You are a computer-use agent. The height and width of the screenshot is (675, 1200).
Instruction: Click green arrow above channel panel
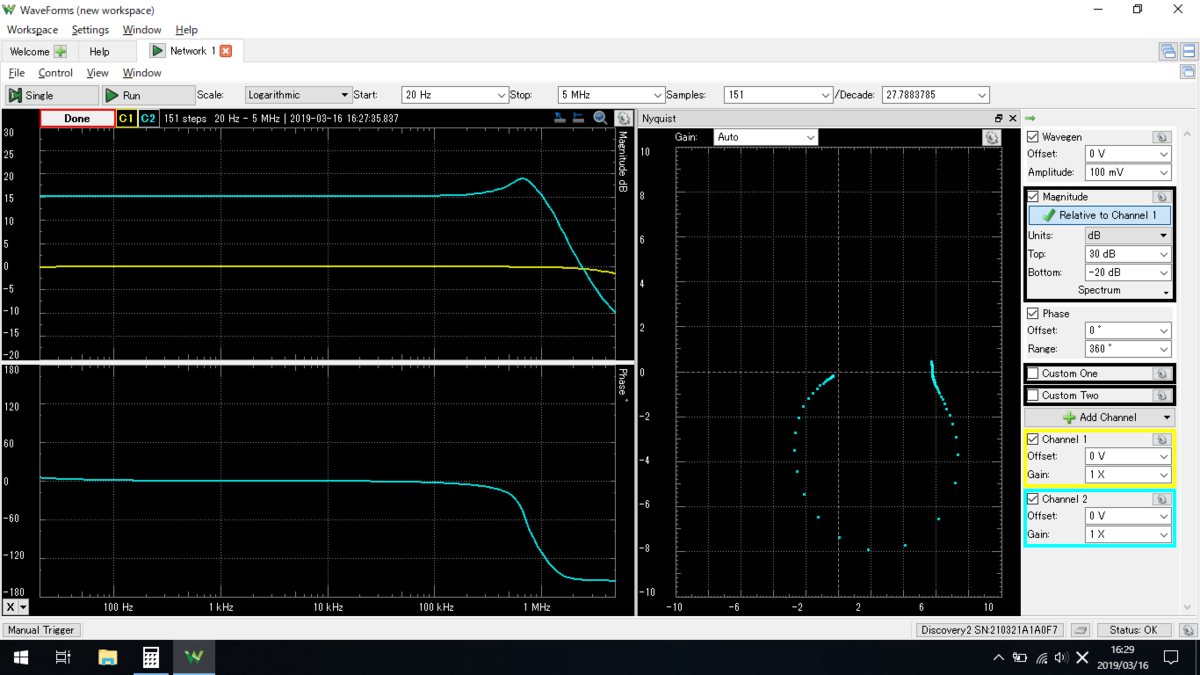pos(1030,118)
